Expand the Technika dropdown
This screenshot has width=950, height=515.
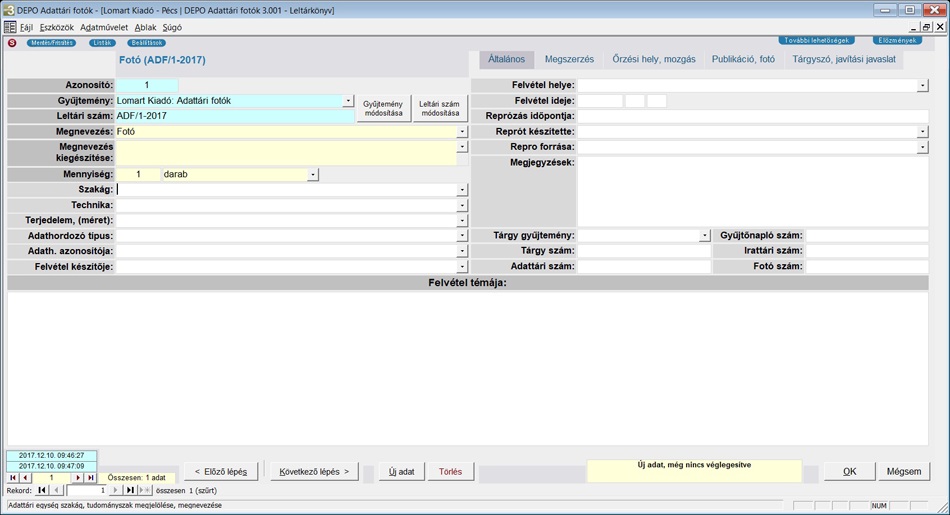(462, 205)
